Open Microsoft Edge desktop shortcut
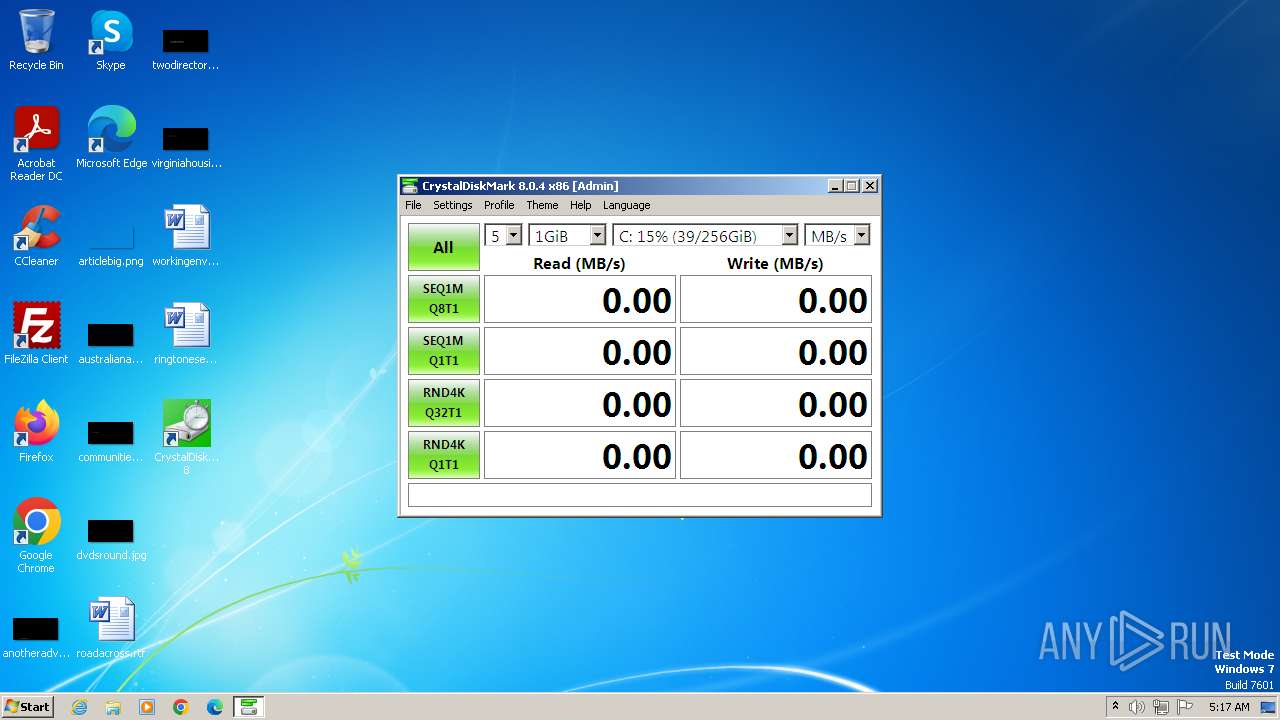The width and height of the screenshot is (1280, 720). (x=111, y=138)
